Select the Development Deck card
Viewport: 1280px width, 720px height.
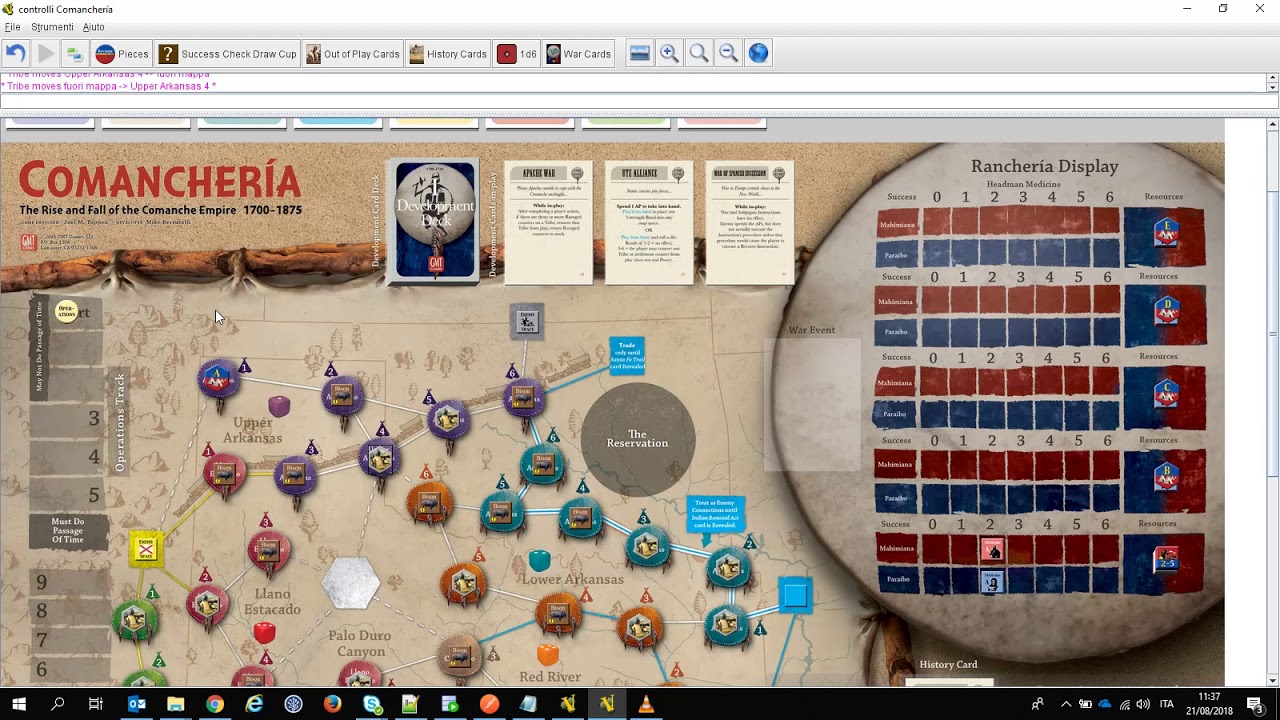(435, 220)
